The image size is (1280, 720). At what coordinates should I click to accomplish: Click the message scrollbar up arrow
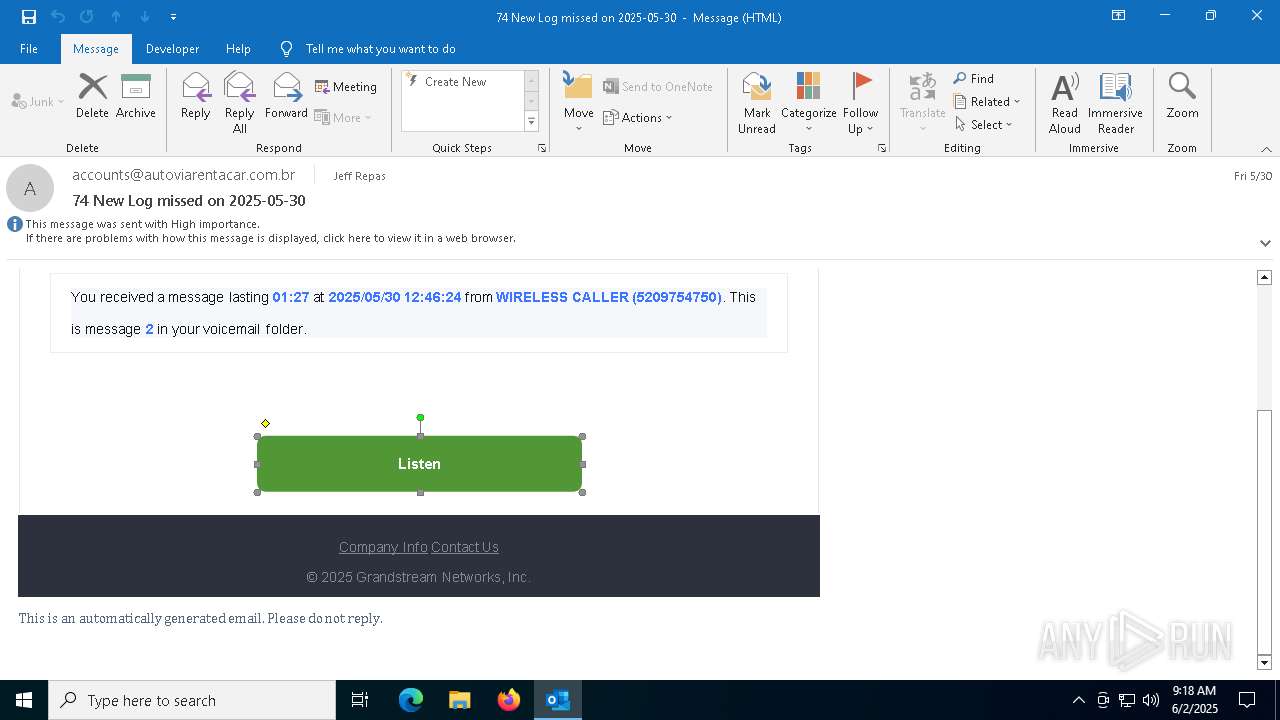(x=1264, y=277)
